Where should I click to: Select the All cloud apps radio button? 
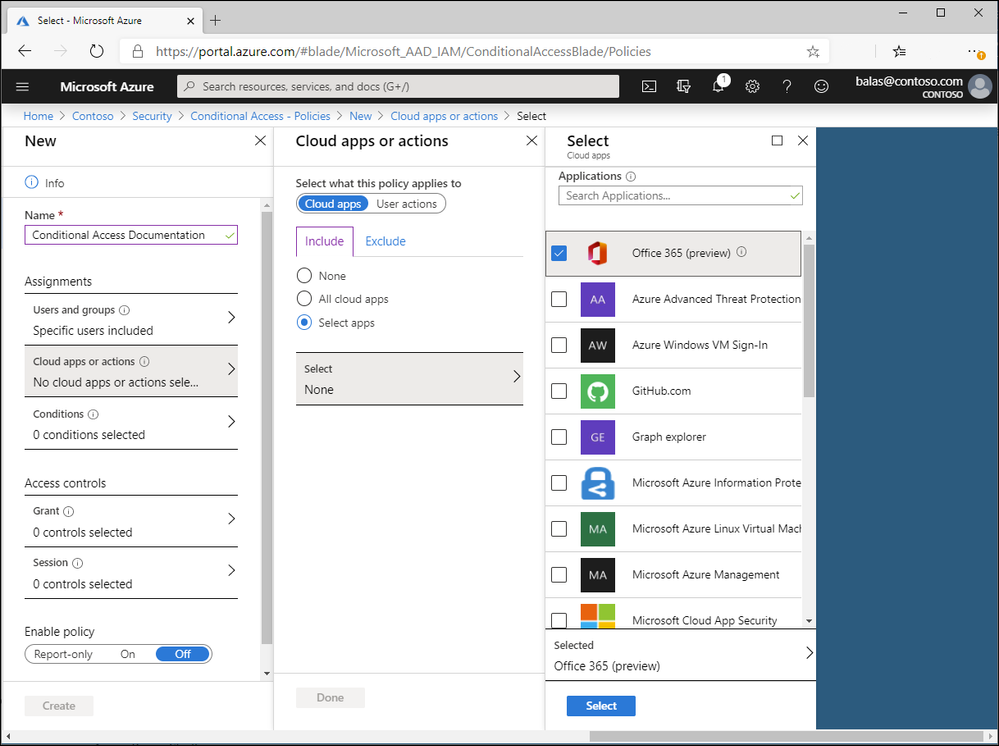pos(304,299)
